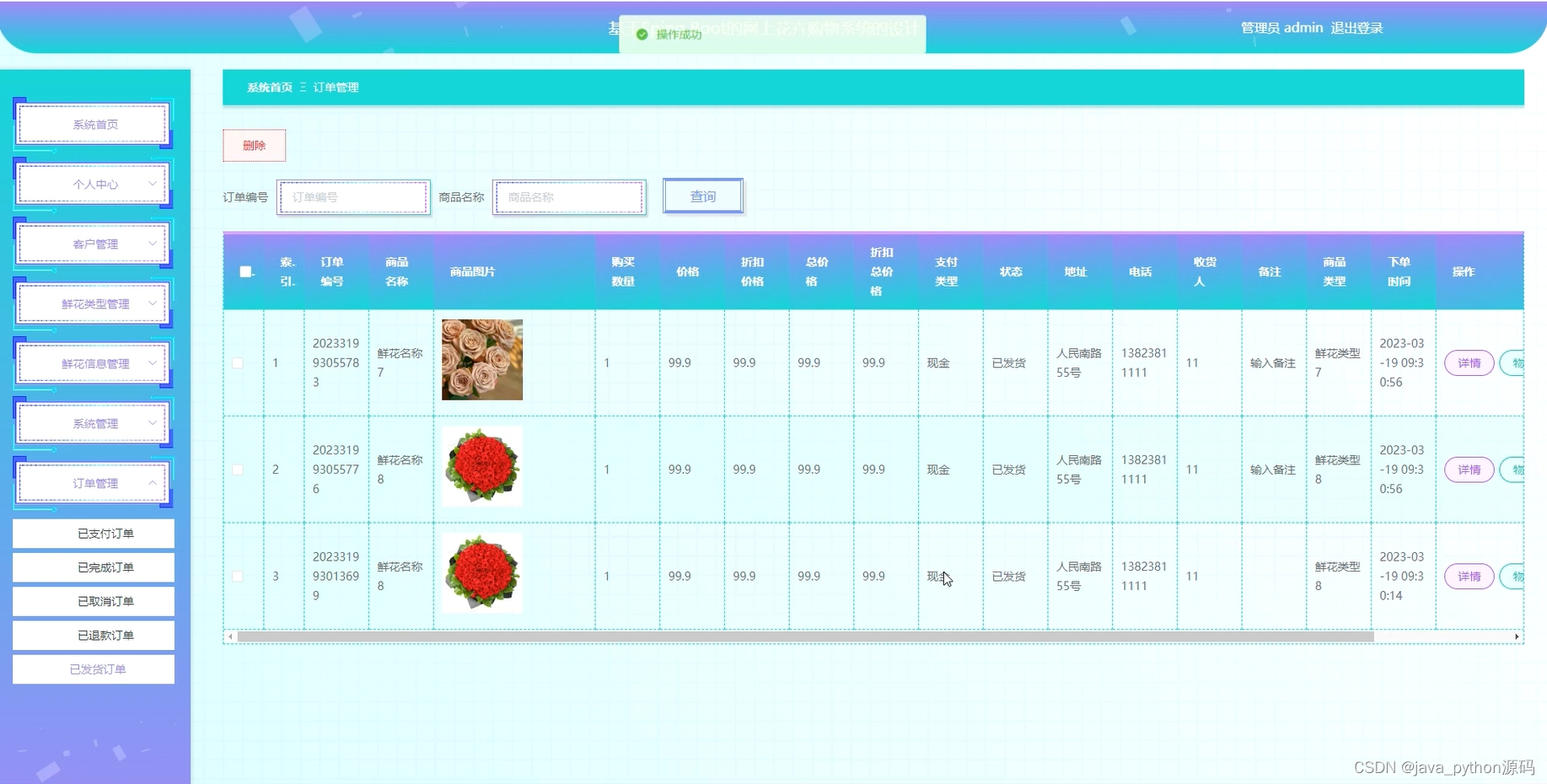Tick the select-all checkbox in the table header

click(x=245, y=271)
